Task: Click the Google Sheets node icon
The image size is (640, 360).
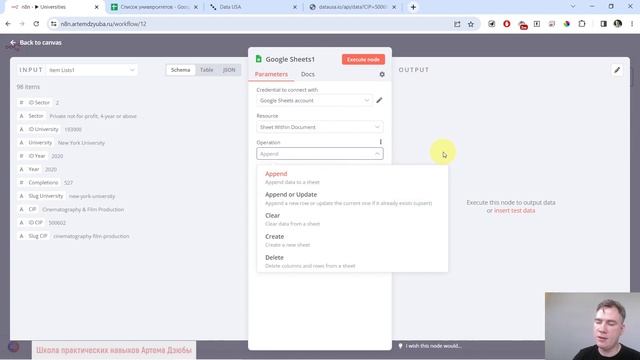Action: tap(259, 59)
